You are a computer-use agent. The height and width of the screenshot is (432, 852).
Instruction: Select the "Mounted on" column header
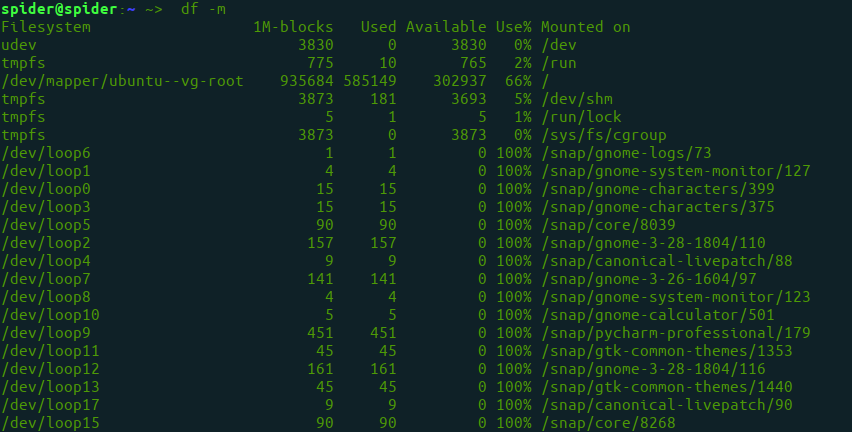(585, 27)
